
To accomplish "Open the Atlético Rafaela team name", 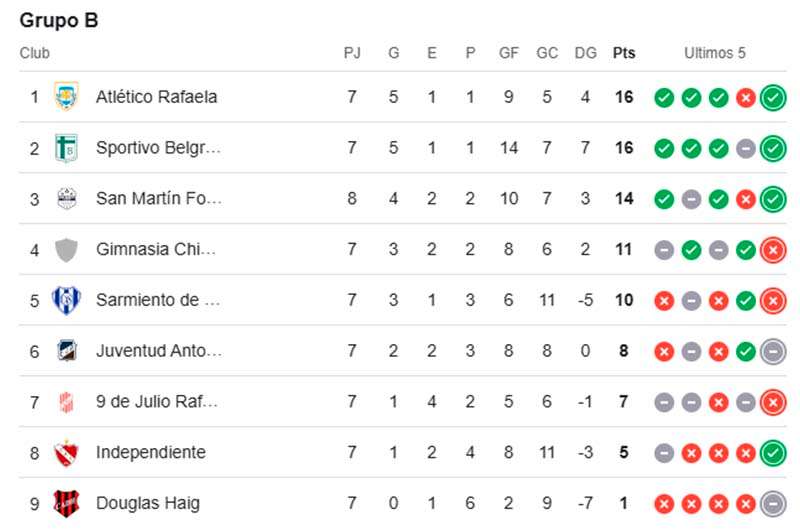I will coord(156,96).
